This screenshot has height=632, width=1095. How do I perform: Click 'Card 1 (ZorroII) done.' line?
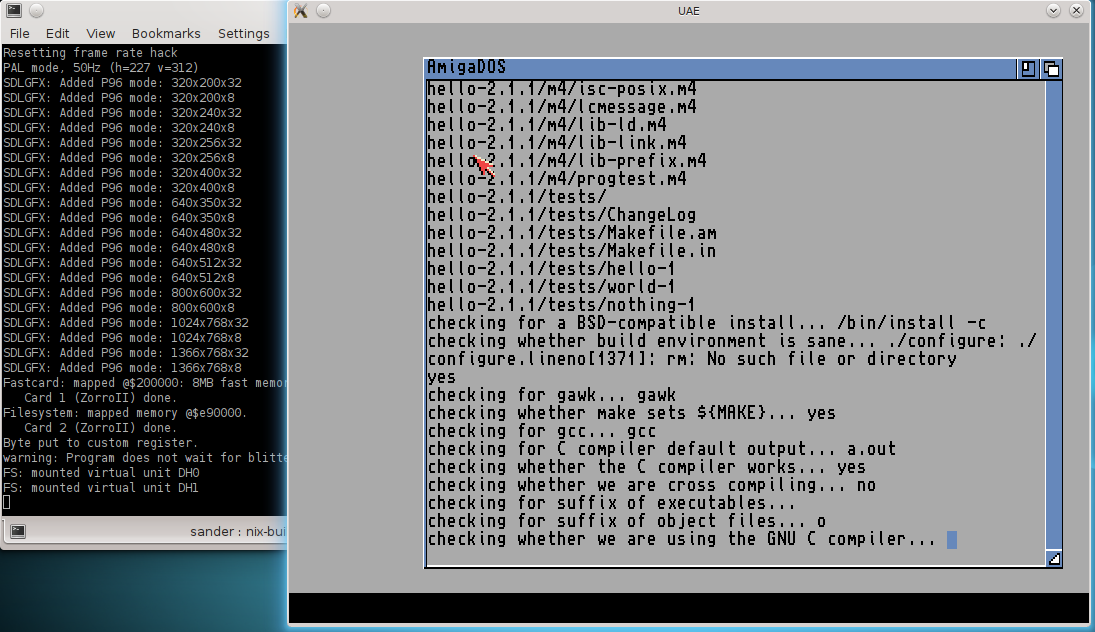click(101, 398)
